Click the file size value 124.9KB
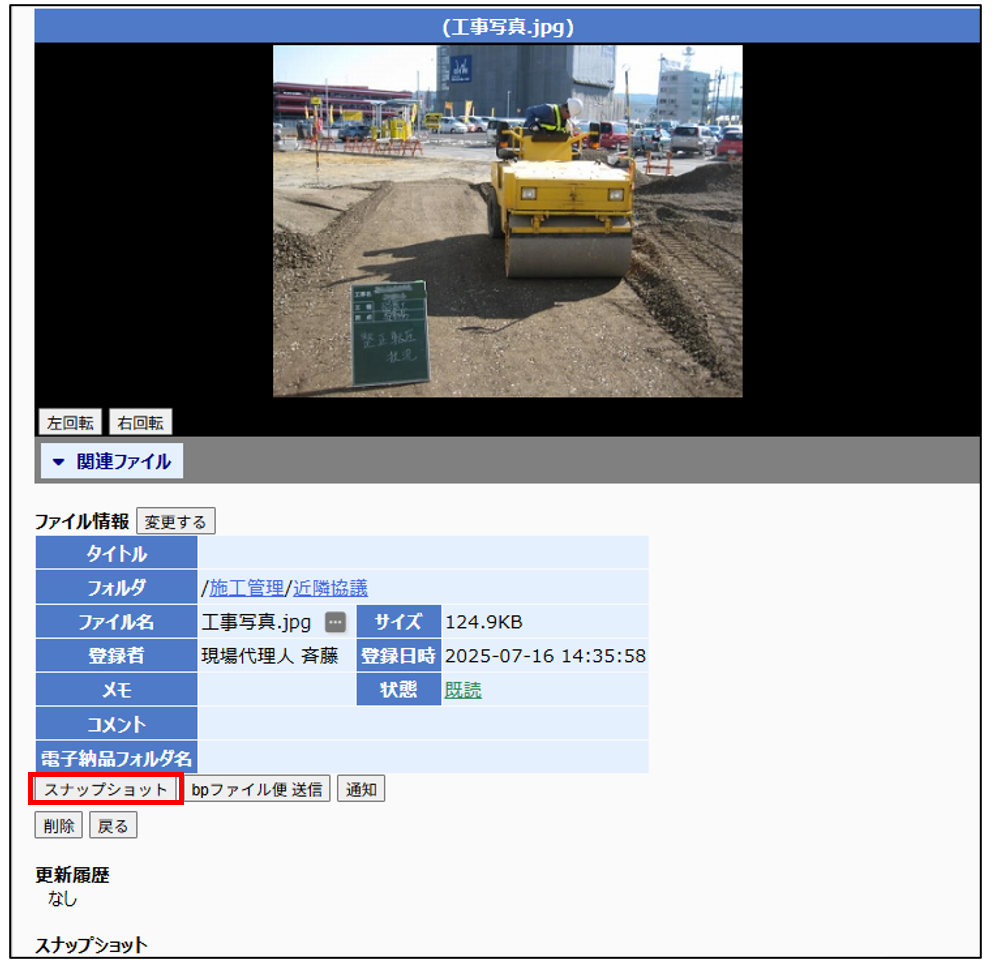Viewport: 997px width, 968px height. tap(483, 623)
